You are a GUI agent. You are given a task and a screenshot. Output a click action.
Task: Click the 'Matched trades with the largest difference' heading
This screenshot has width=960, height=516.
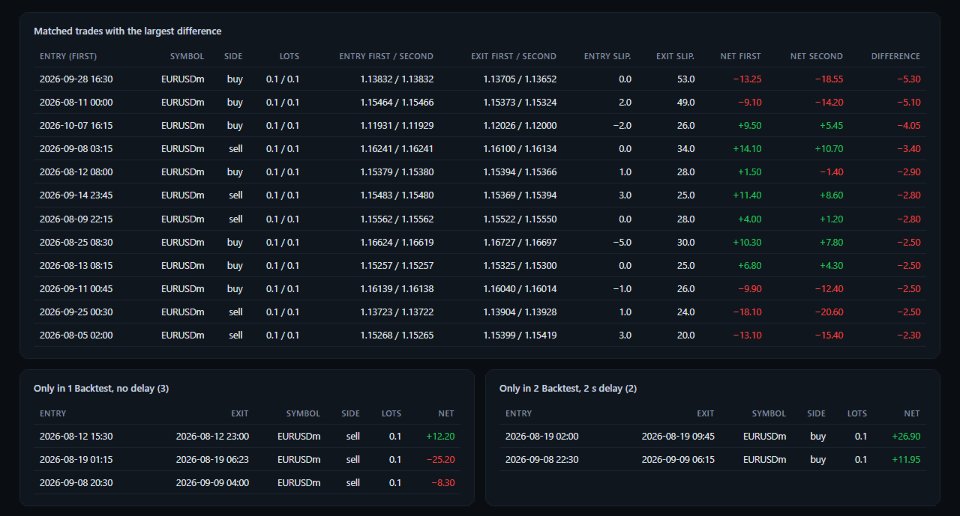coord(127,31)
